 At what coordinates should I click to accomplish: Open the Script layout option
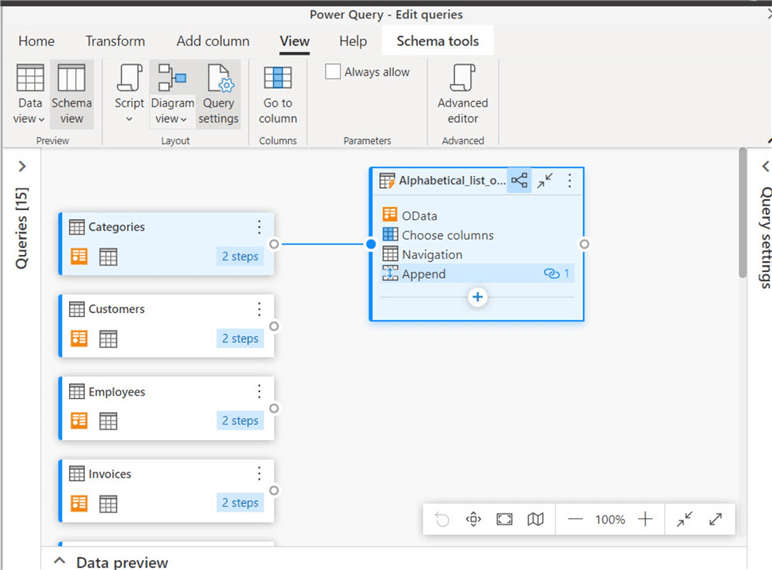pyautogui.click(x=129, y=95)
